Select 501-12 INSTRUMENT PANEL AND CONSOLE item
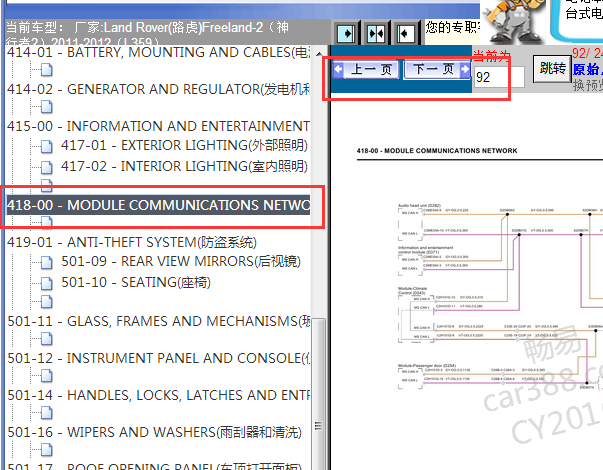 158,358
